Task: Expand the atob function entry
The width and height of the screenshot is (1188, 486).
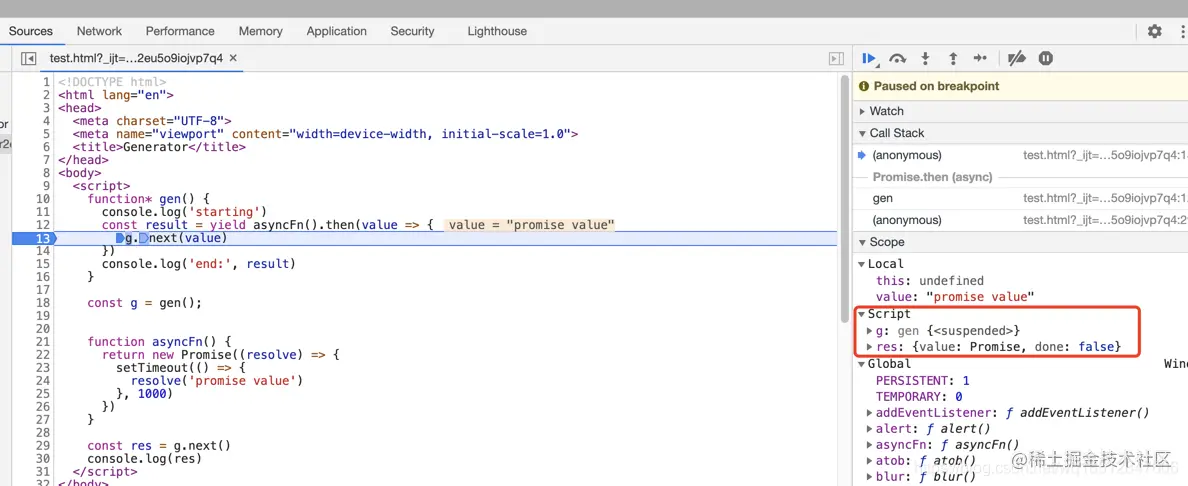Action: click(x=870, y=461)
